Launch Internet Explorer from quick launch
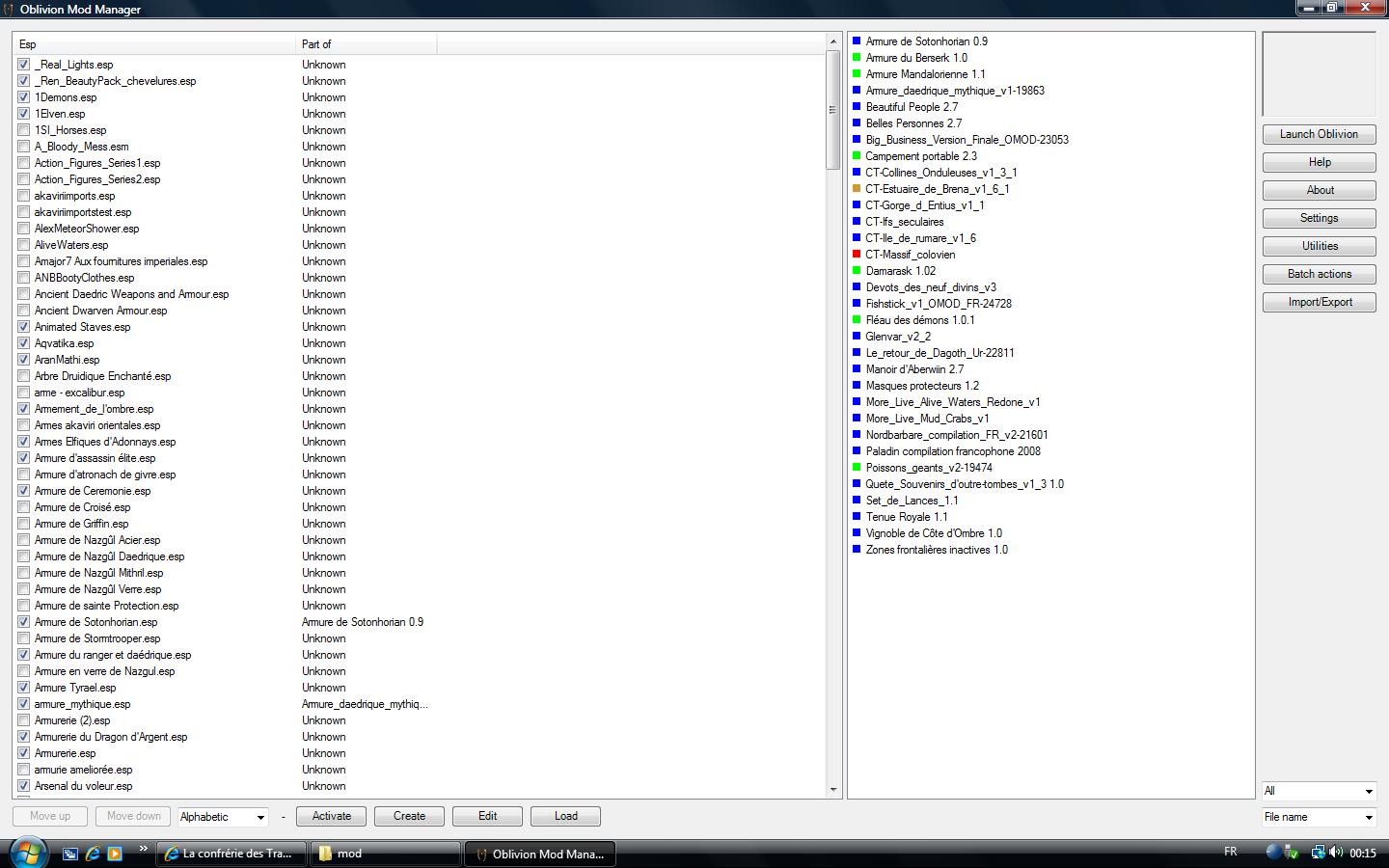The width and height of the screenshot is (1389, 868). (x=93, y=854)
